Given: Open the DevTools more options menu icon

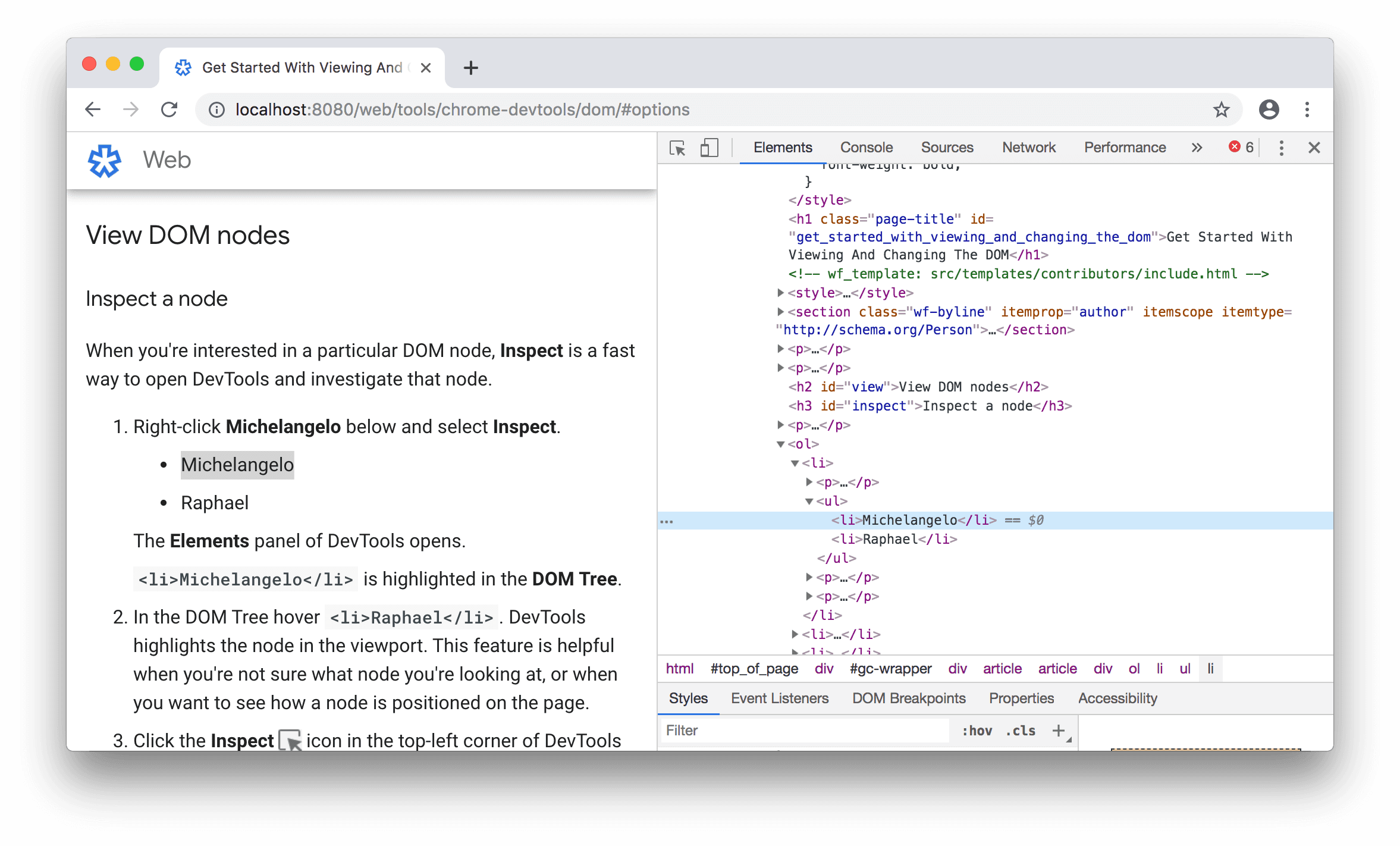Looking at the screenshot, I should (1281, 147).
